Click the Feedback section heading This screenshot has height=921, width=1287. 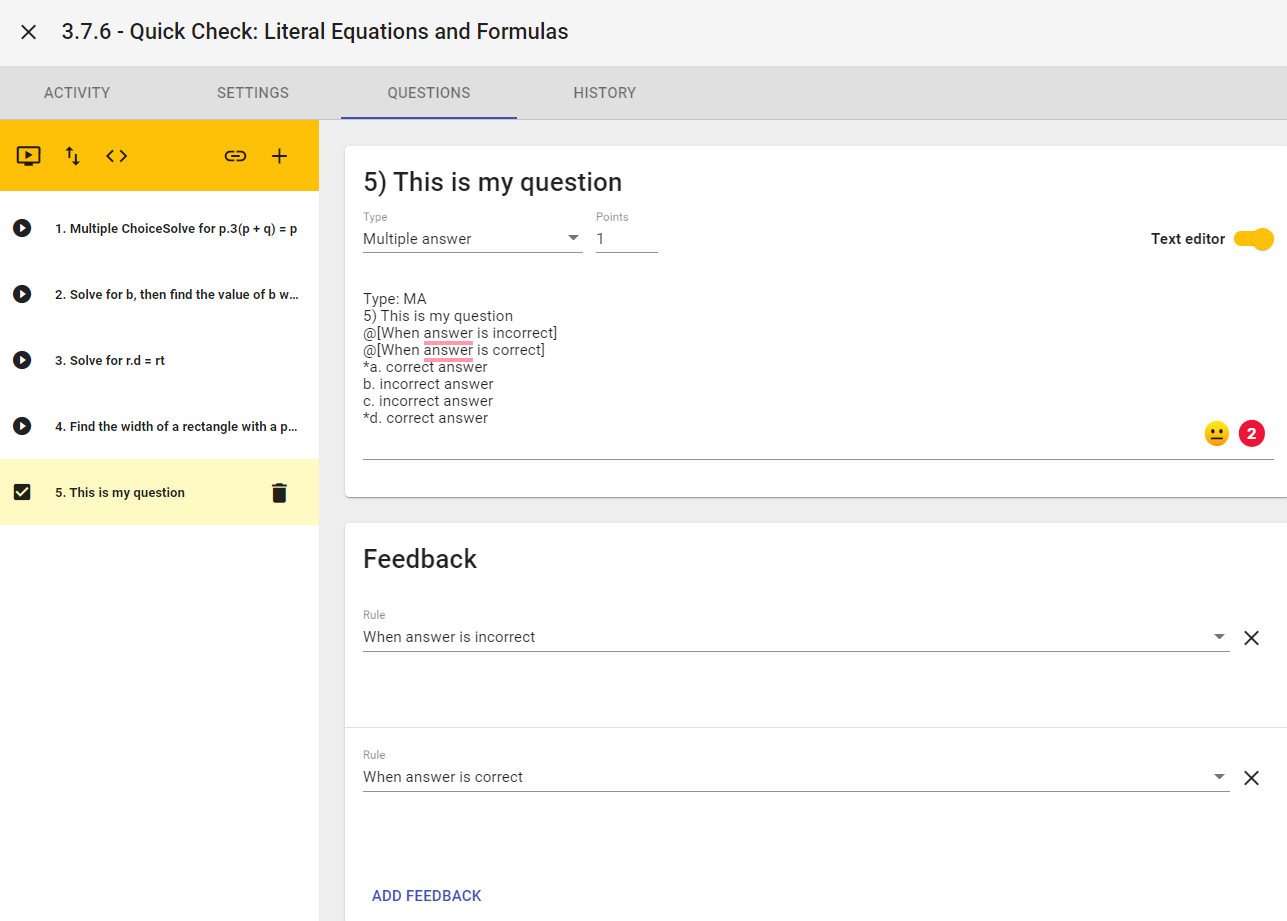420,559
